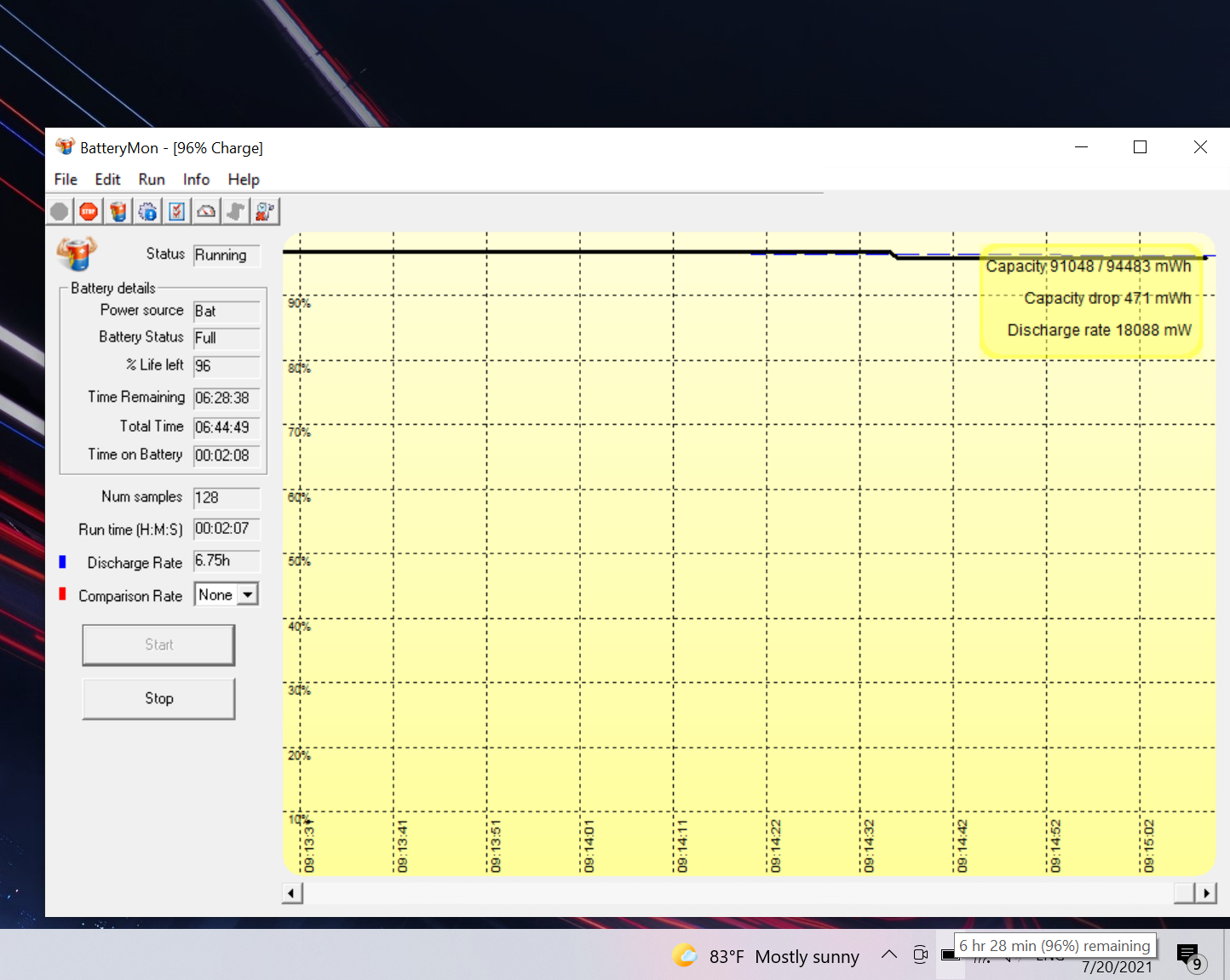Show hidden system tray icons chevron
1230x980 pixels.
(889, 954)
